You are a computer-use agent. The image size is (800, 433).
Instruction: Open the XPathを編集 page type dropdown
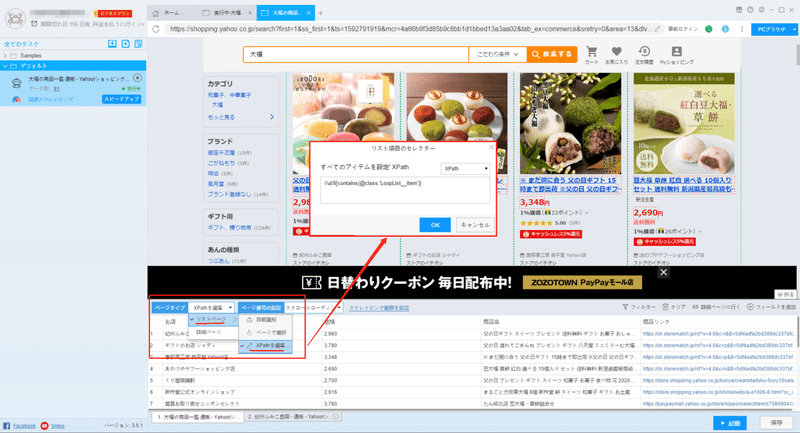212,308
